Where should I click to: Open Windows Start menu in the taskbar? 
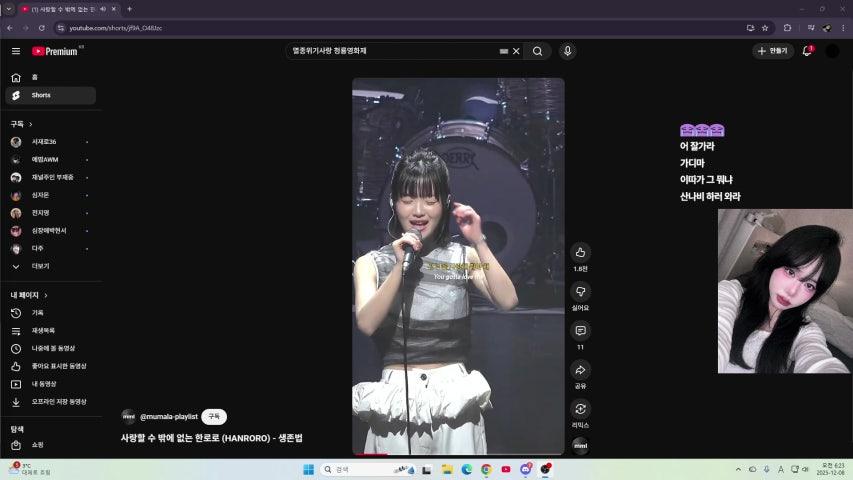pyautogui.click(x=308, y=469)
